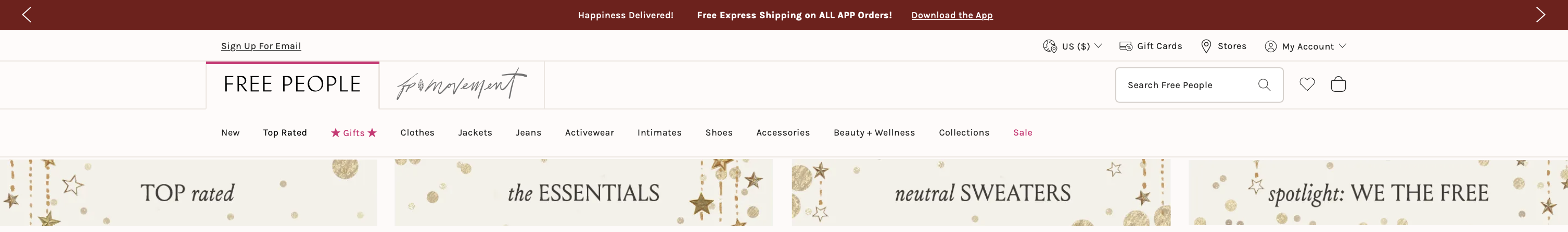Open the Beauty + Wellness menu
This screenshot has width=1568, height=232.
(x=873, y=132)
